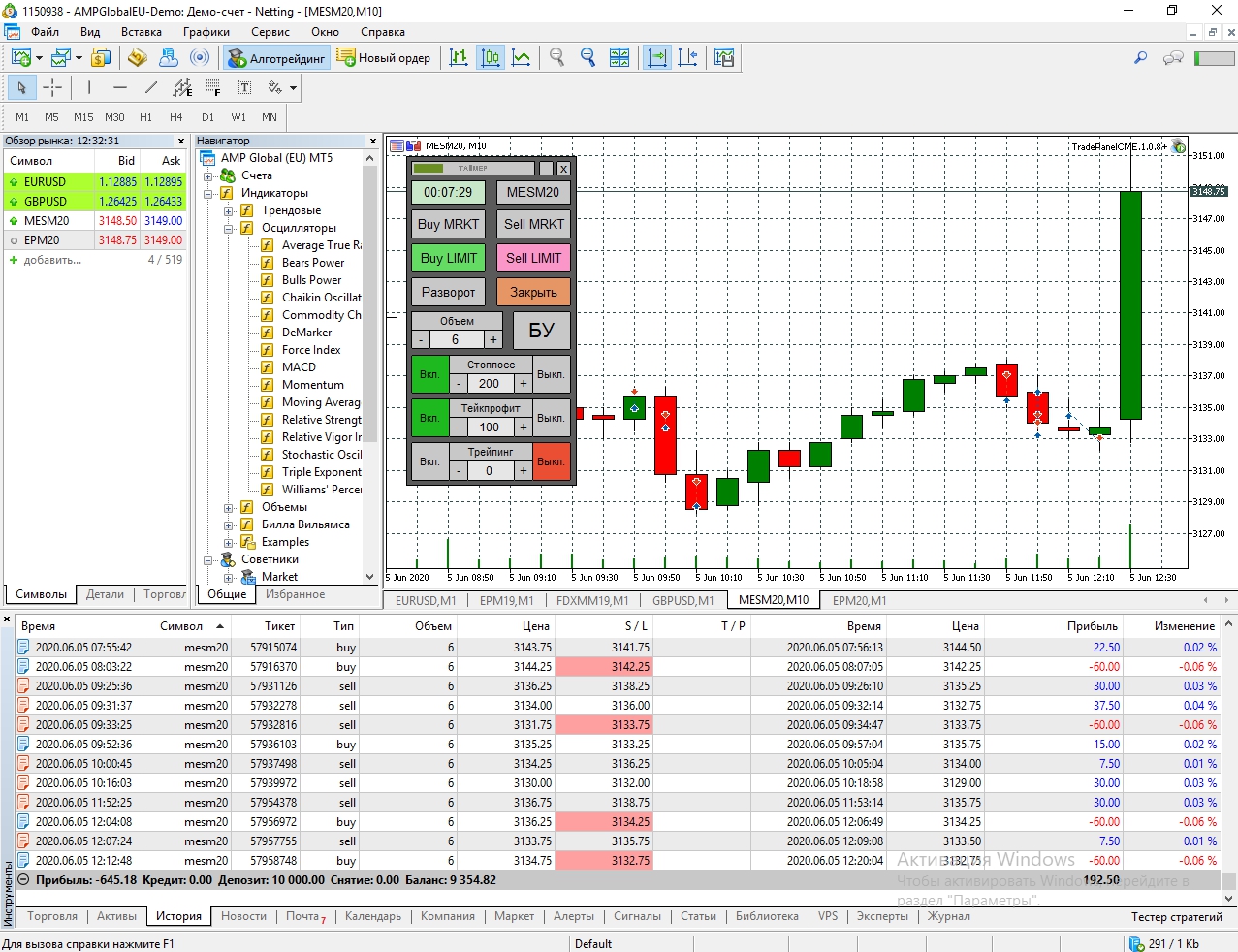Select the crosshair tool
1238x952 pixels.
pyautogui.click(x=52, y=88)
